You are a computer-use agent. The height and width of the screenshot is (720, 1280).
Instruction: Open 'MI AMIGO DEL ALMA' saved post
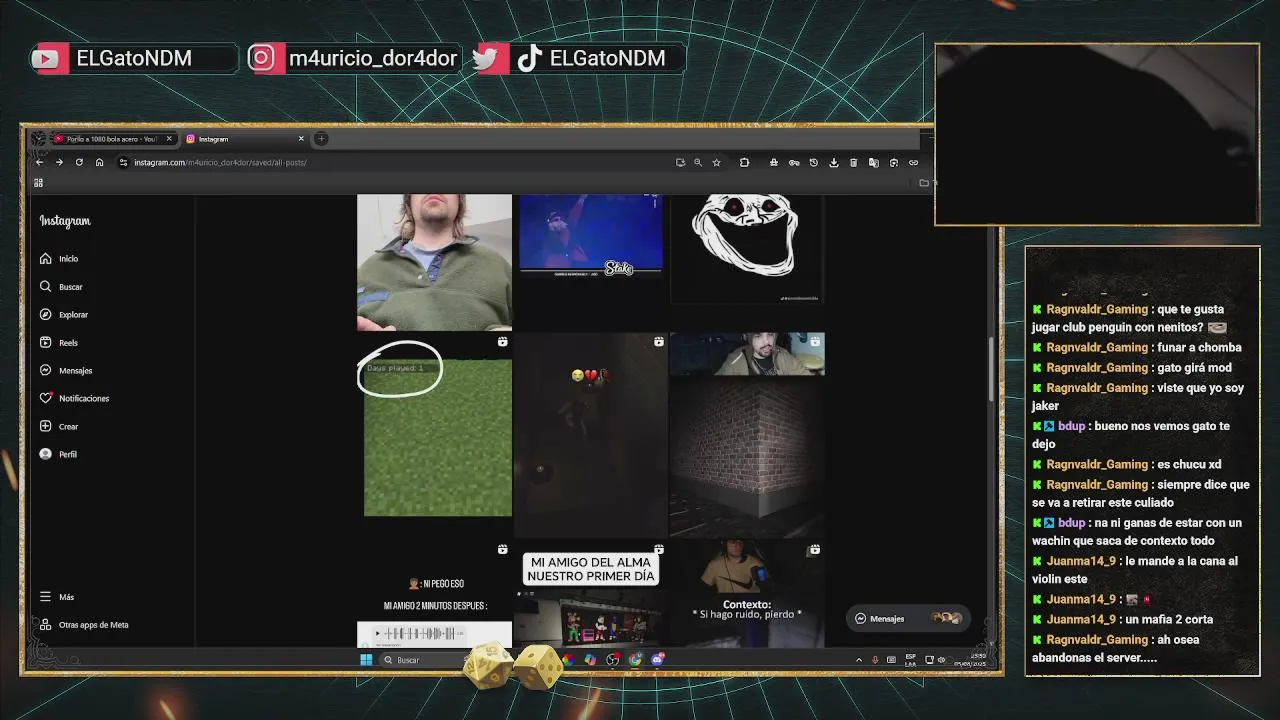[590, 595]
